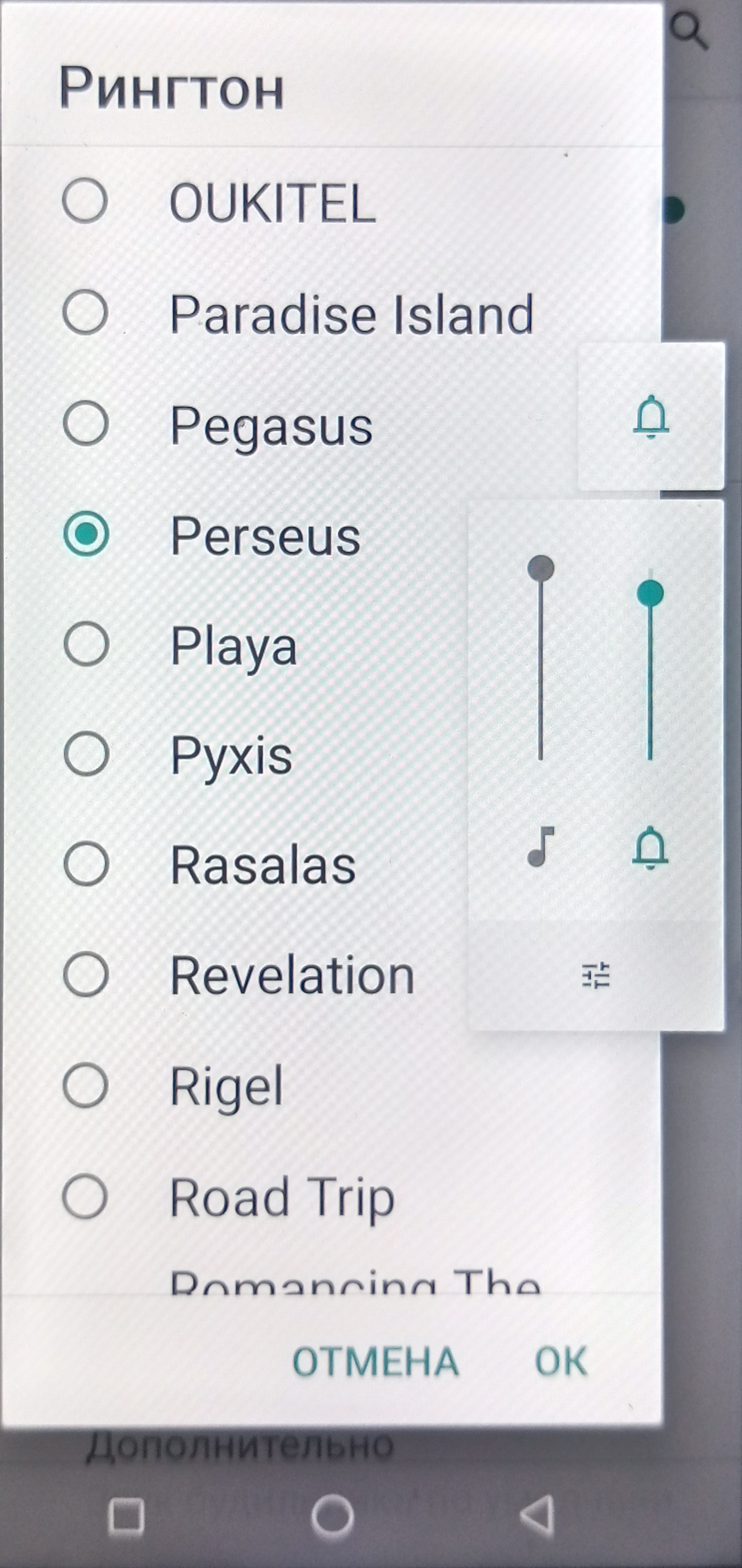Click the teal ring volume slider handle
This screenshot has height=1568, width=742.
[x=650, y=593]
